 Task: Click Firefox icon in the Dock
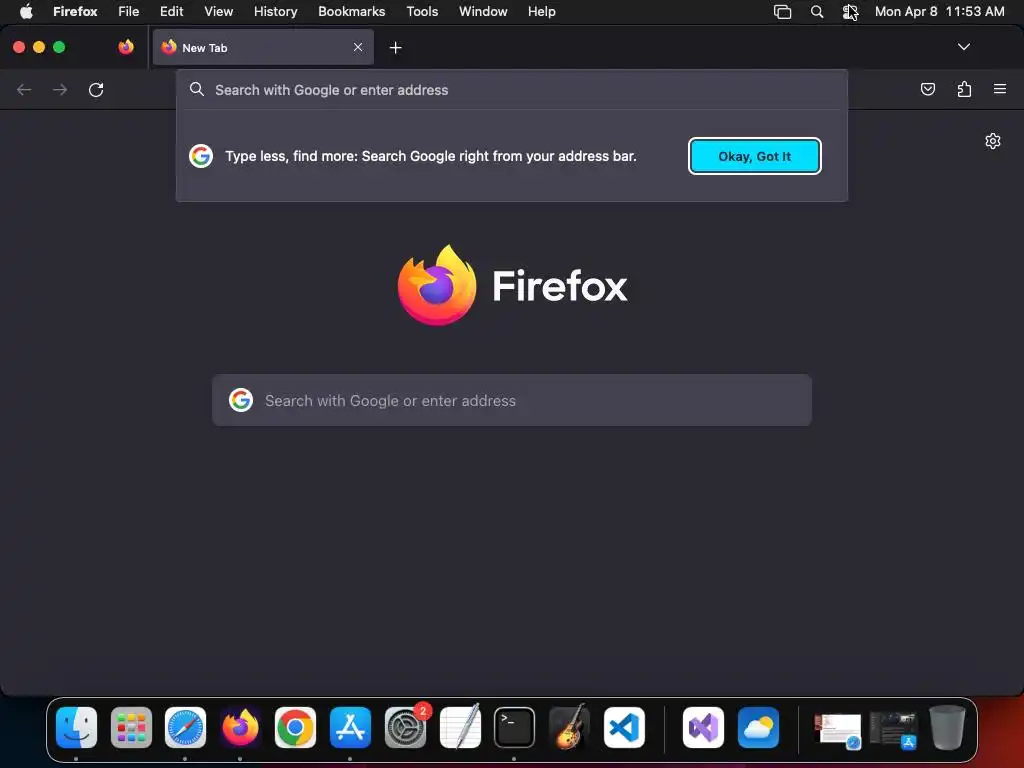240,727
